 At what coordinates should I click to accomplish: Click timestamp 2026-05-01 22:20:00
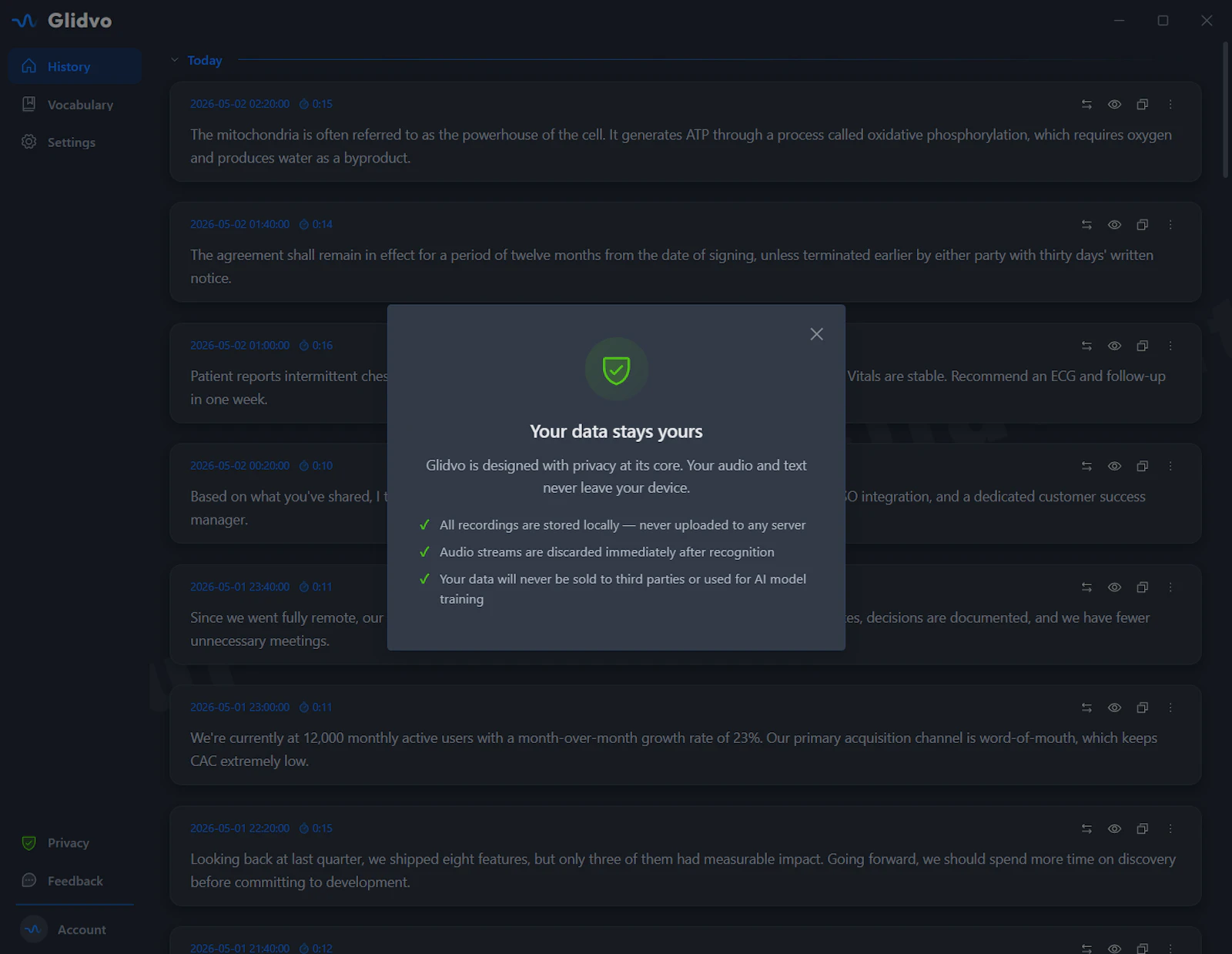[239, 828]
